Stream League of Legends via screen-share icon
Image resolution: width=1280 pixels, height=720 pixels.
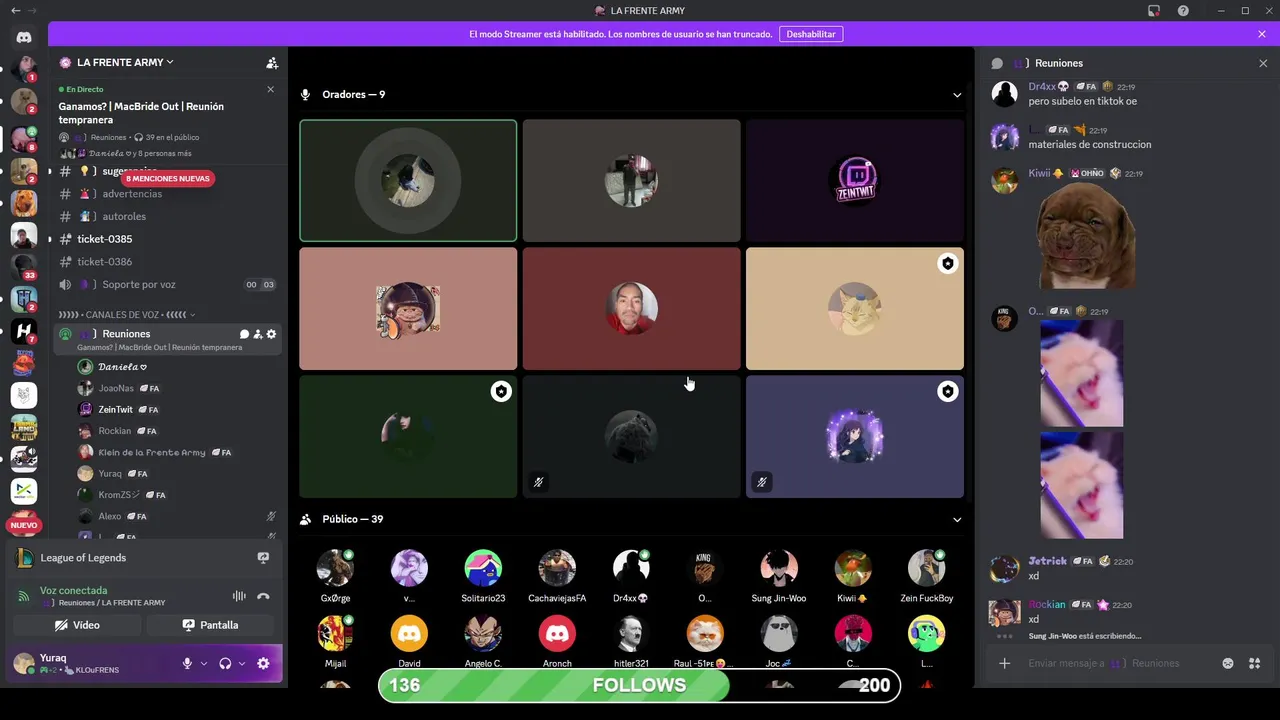pos(263,558)
